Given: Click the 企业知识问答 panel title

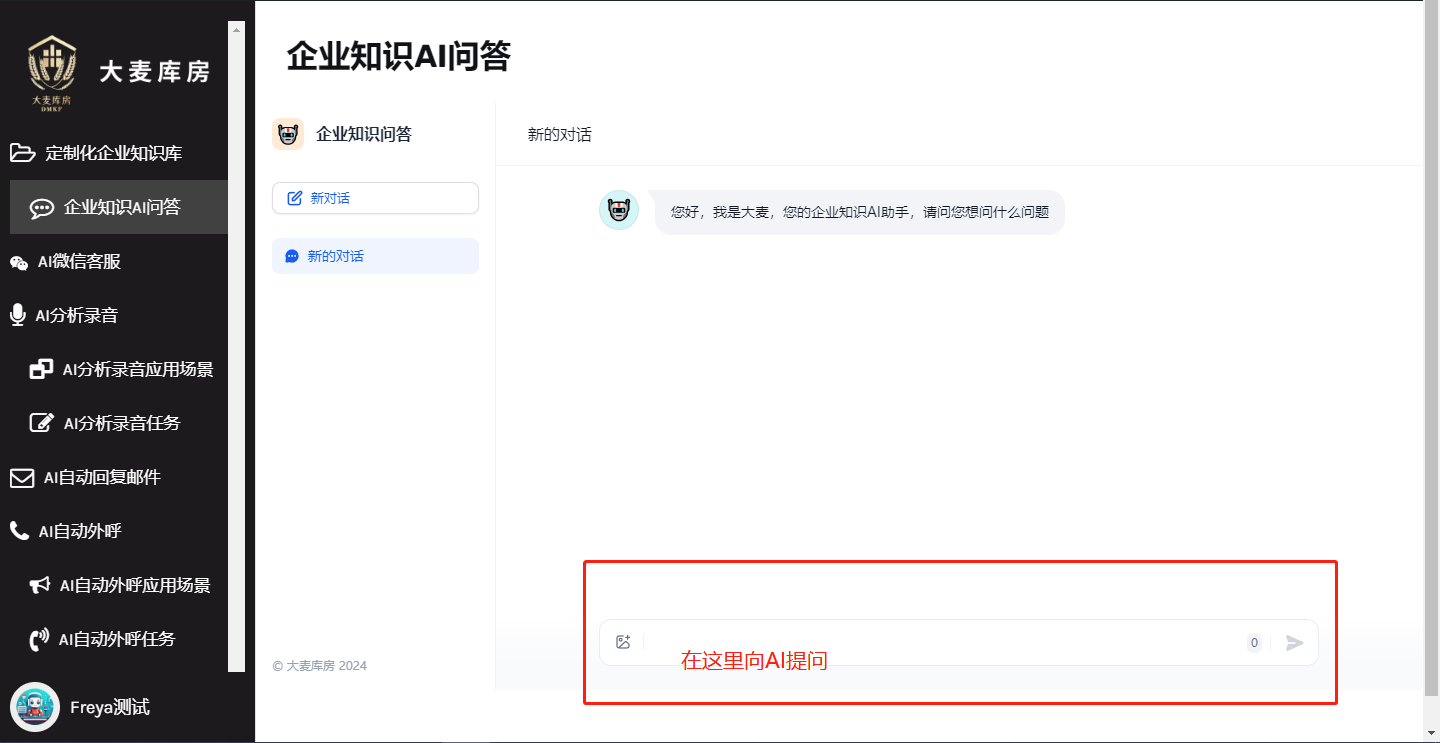Looking at the screenshot, I should (364, 134).
